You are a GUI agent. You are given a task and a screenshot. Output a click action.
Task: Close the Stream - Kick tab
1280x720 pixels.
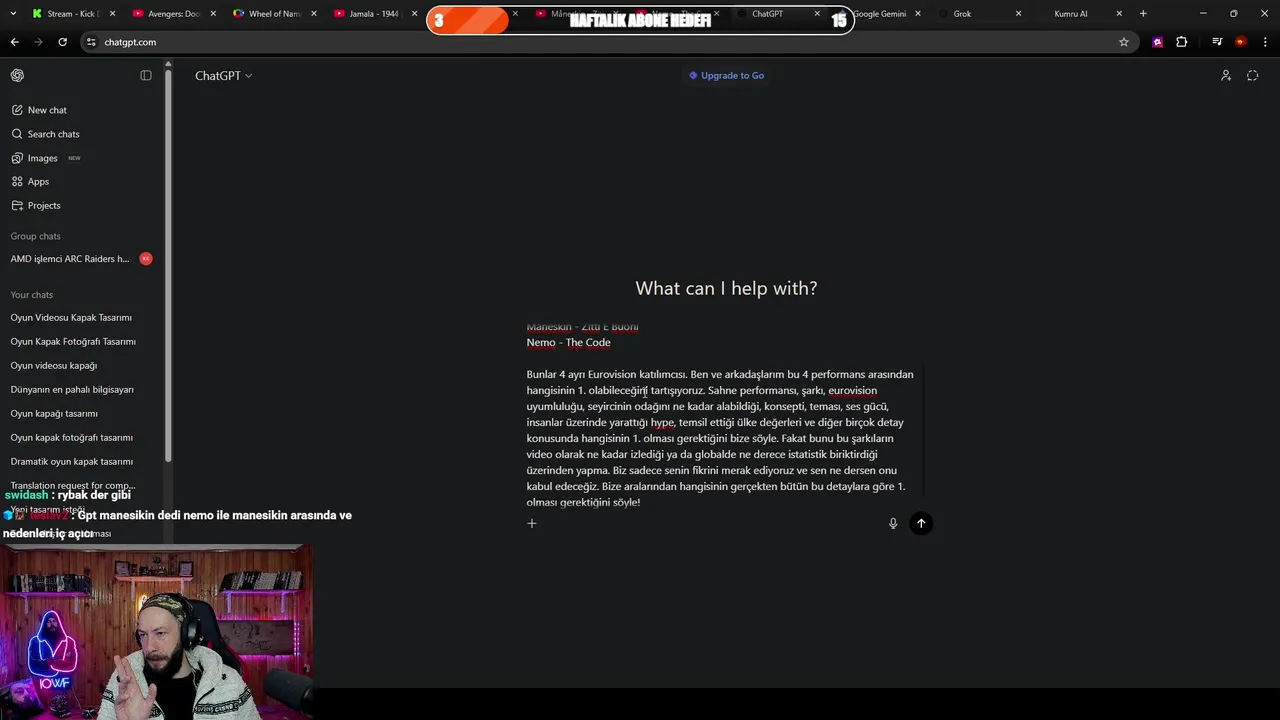coord(112,14)
